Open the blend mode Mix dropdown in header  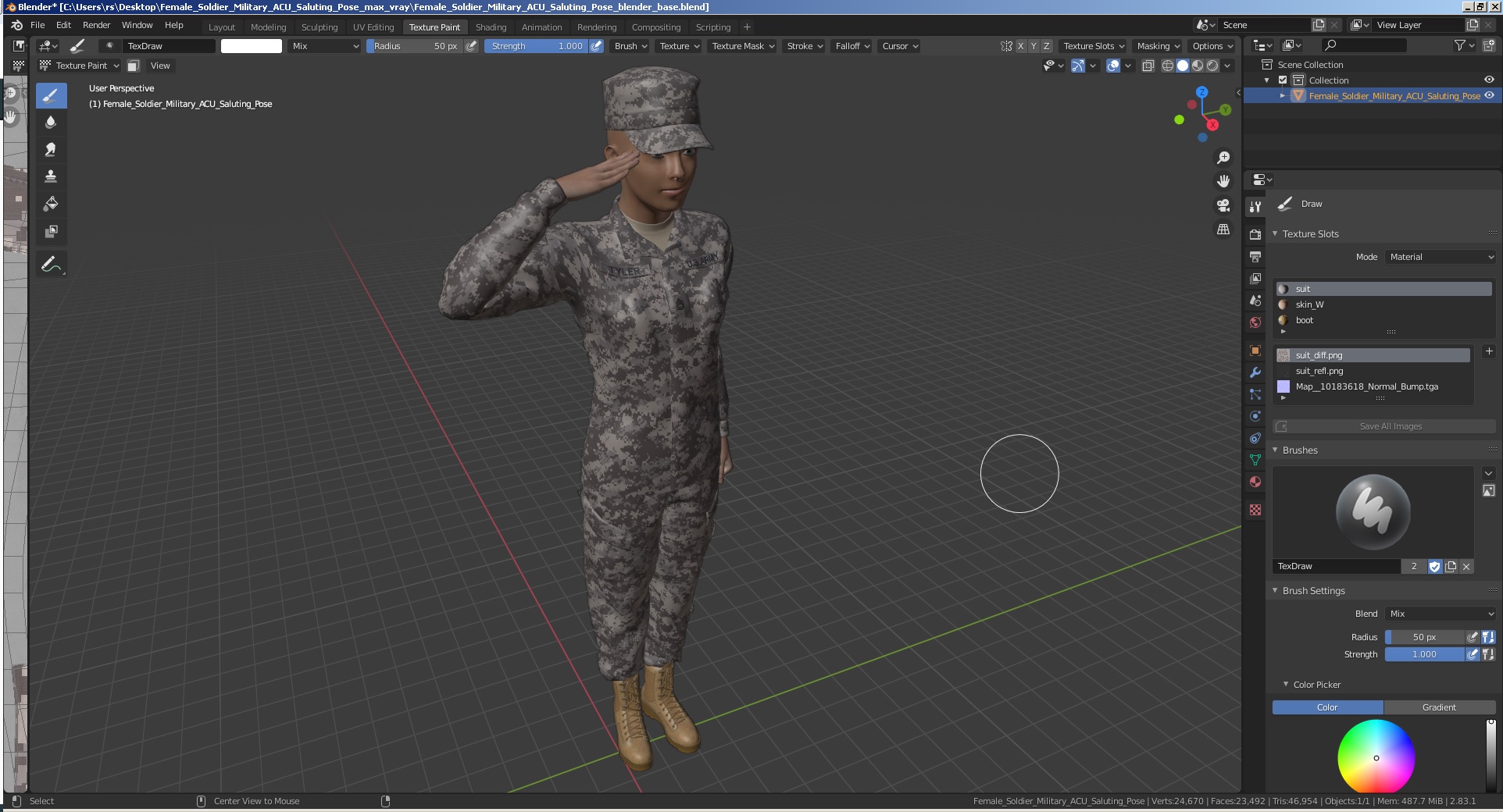coord(325,46)
